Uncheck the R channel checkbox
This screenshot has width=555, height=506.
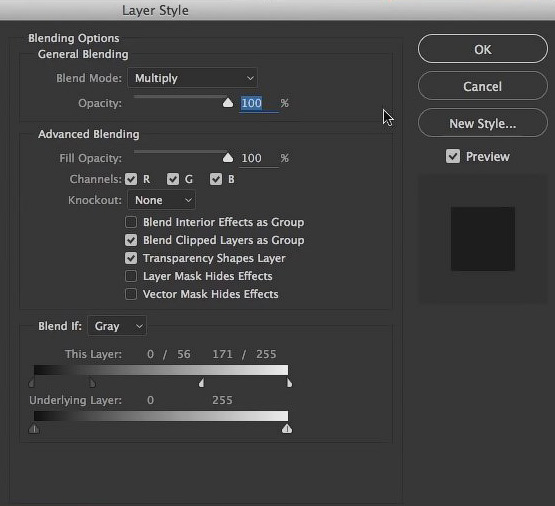pyautogui.click(x=131, y=179)
